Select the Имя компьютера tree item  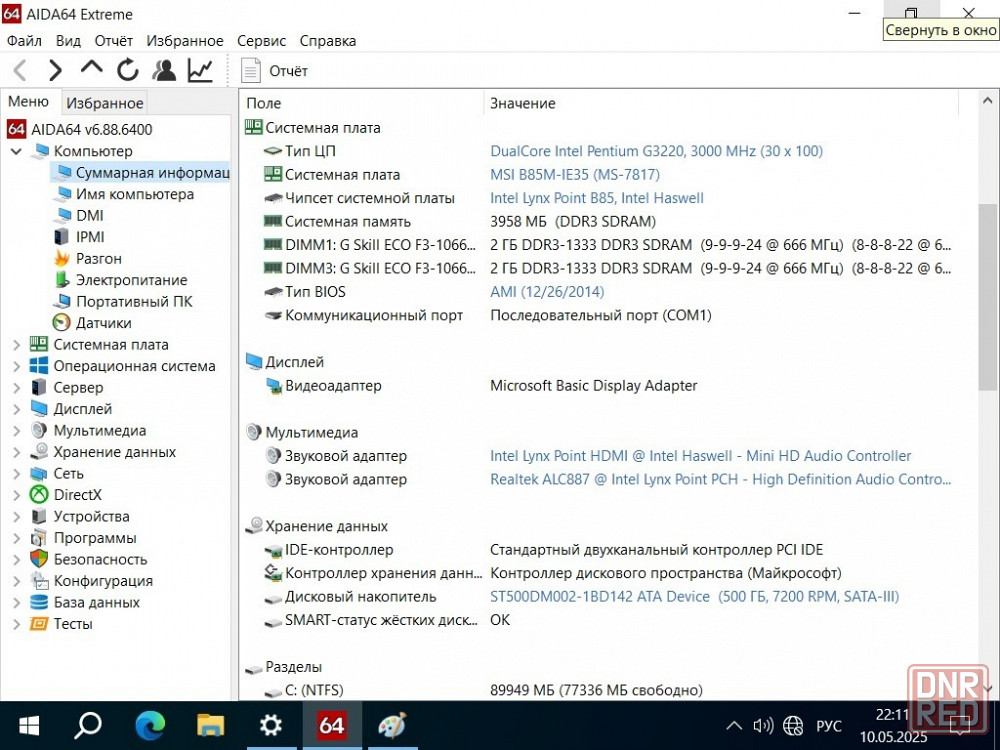pyautogui.click(x=135, y=194)
